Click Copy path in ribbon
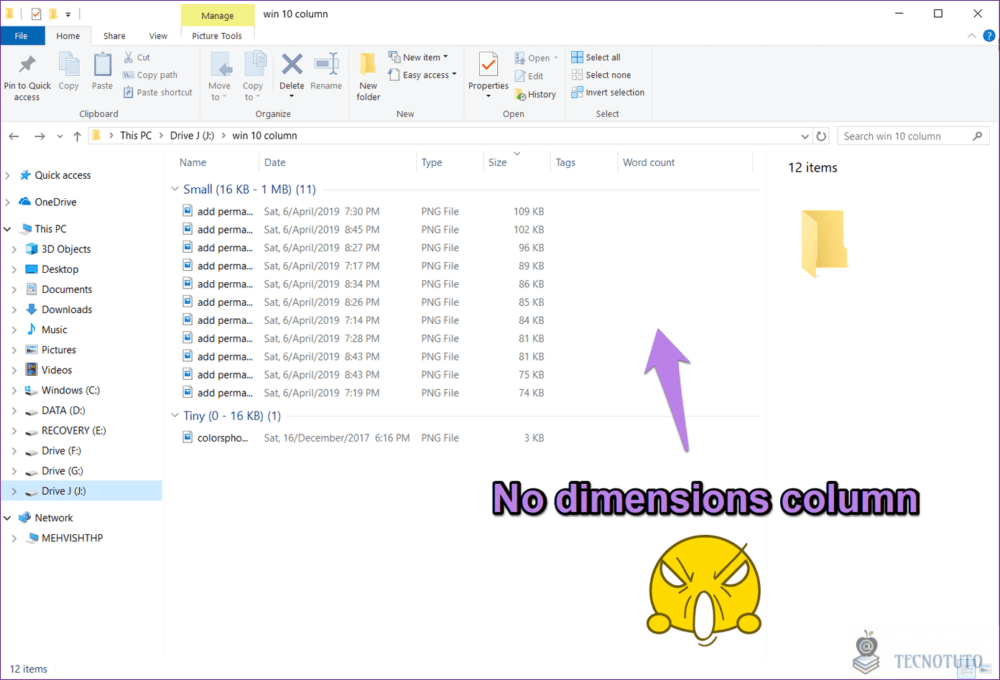 (x=150, y=75)
